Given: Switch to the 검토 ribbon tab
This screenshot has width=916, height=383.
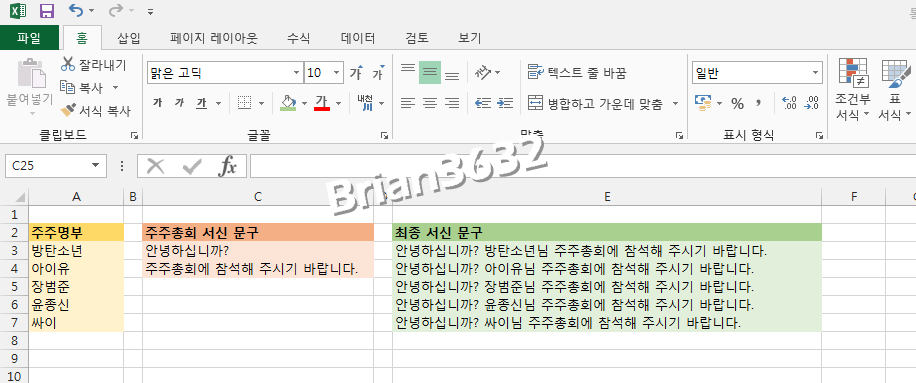Looking at the screenshot, I should (x=417, y=39).
